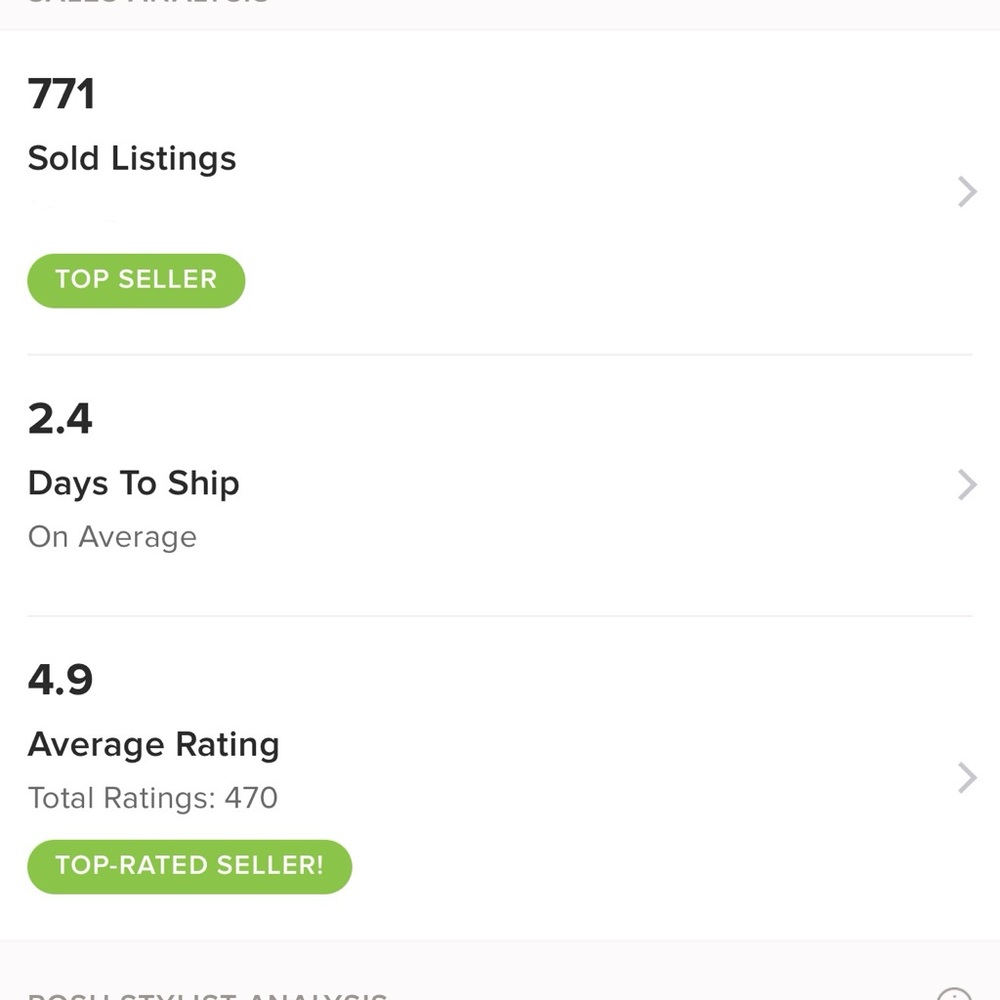Click the 2.4 days to ship value
Viewport: 1000px width, 1000px height.
tap(60, 419)
